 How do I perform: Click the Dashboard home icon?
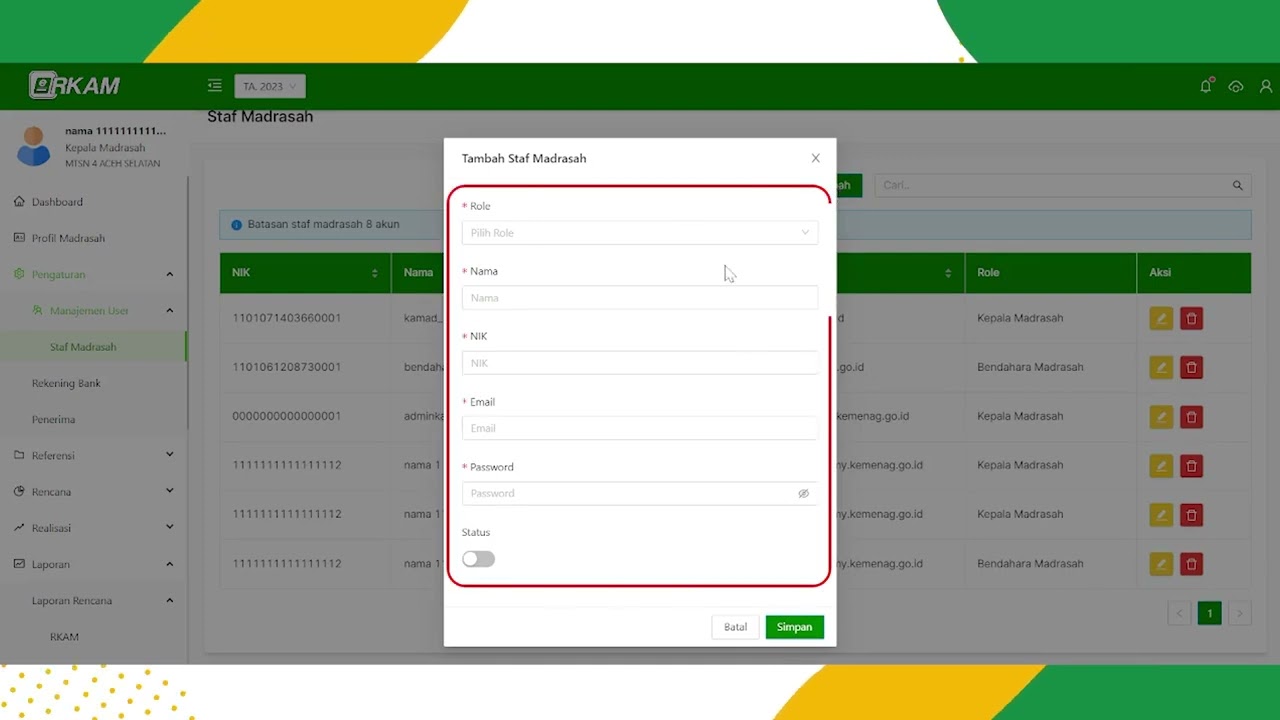[x=19, y=202]
